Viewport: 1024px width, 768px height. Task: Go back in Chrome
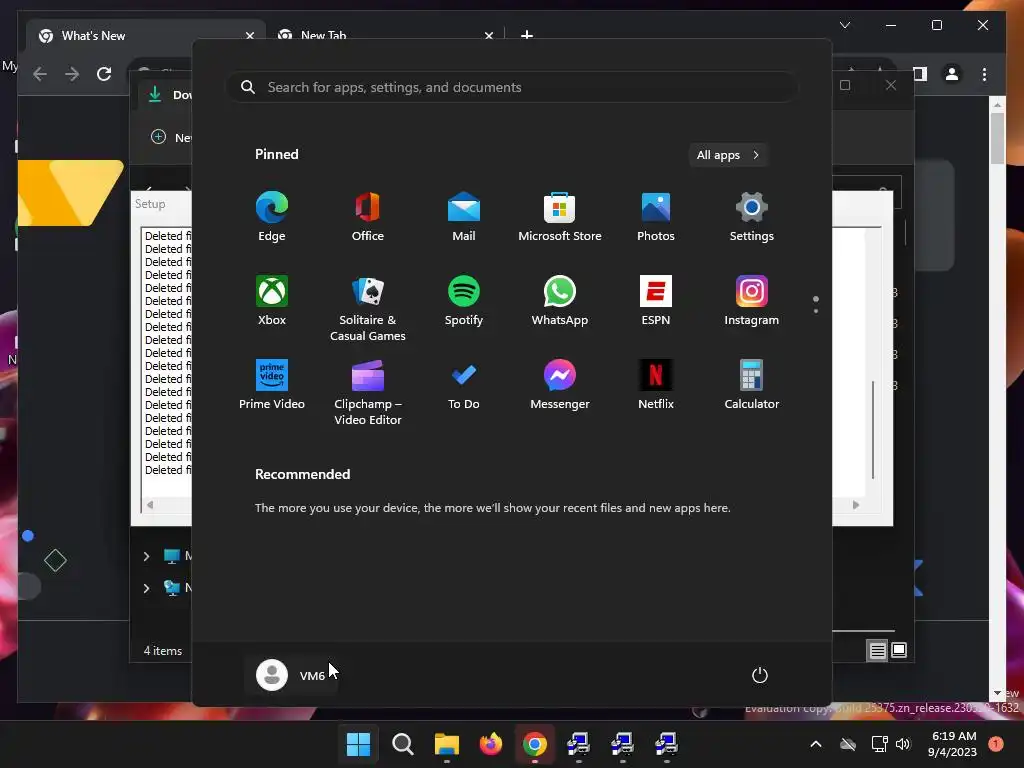pyautogui.click(x=40, y=74)
